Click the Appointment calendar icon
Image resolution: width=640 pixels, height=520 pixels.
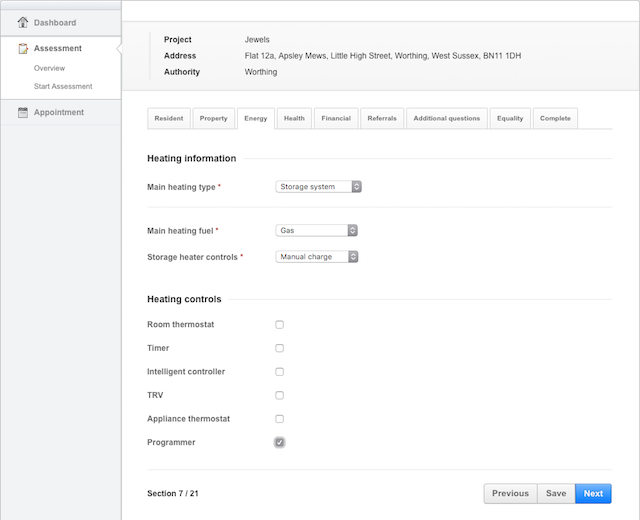click(x=23, y=112)
